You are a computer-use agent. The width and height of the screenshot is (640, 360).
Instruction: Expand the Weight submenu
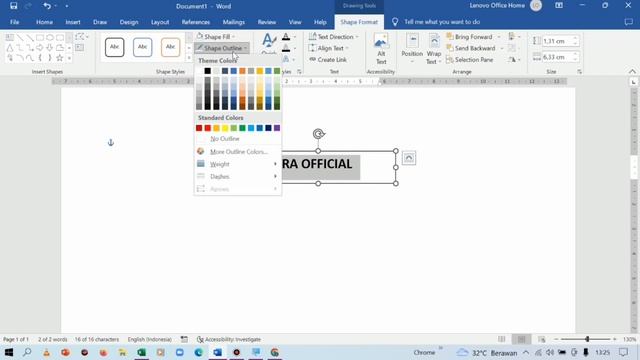[238, 164]
